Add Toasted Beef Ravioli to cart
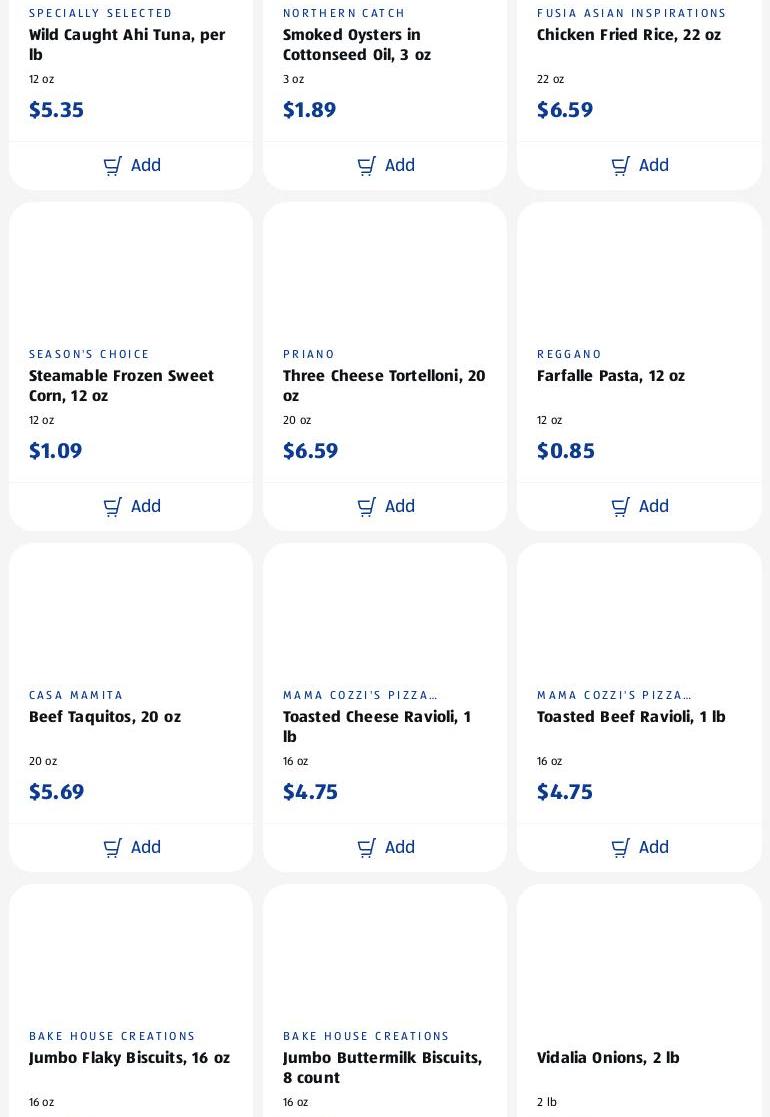Viewport: 770px width, 1117px height. (640, 848)
